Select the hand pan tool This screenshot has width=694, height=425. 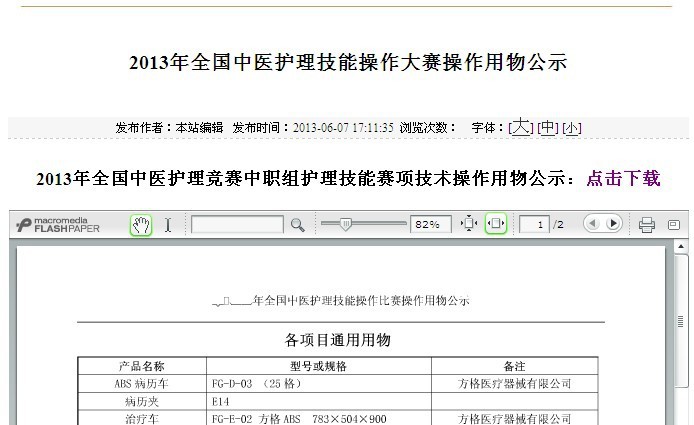[x=141, y=225]
